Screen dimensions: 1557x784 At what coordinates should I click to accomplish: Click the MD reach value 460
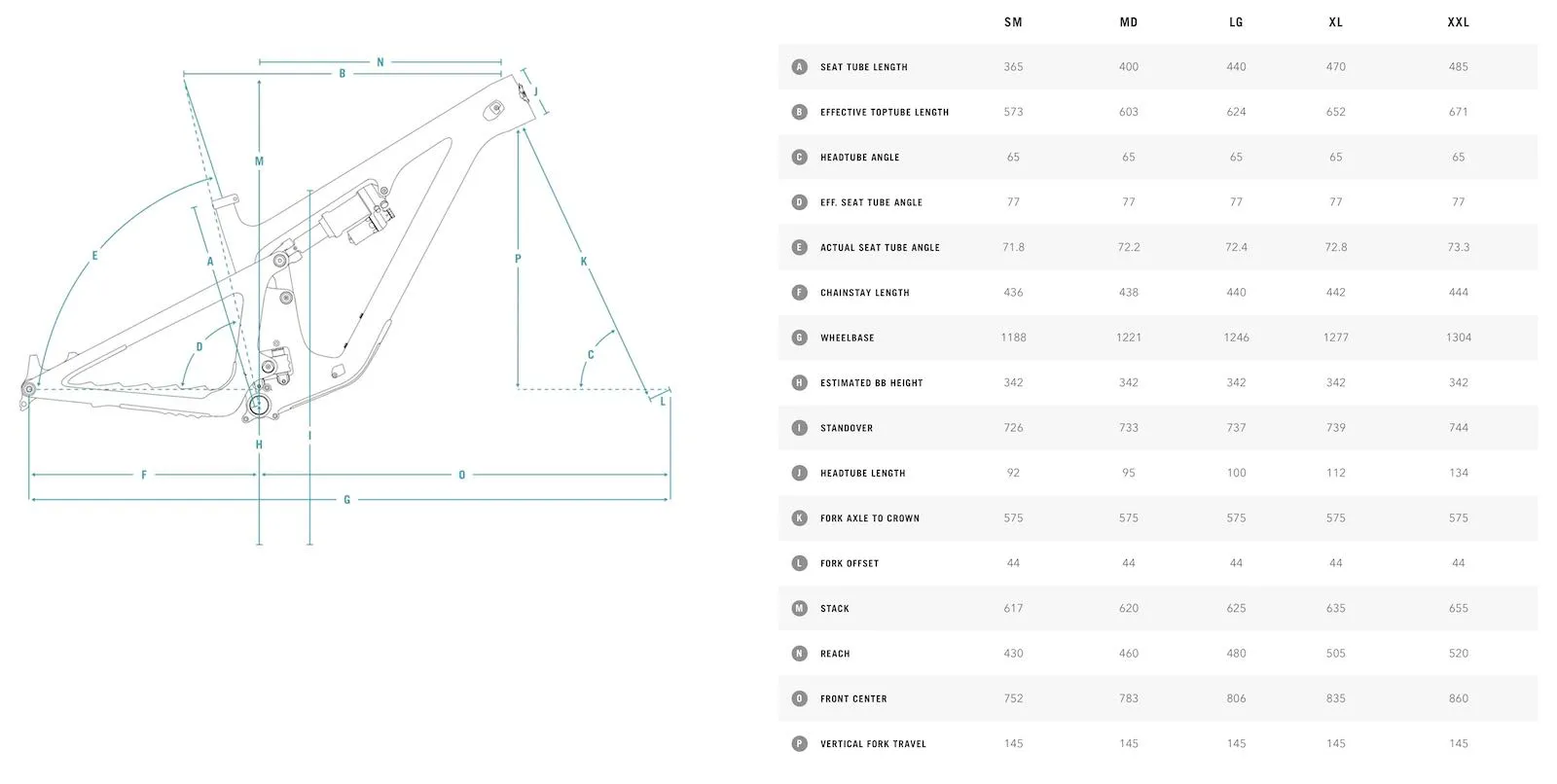pos(1128,654)
